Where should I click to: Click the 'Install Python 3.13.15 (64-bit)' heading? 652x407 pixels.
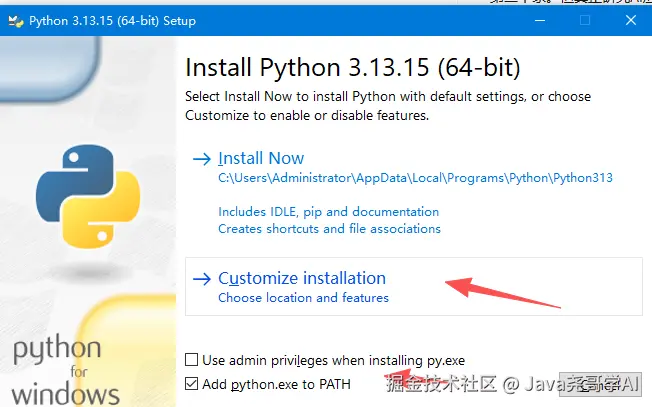(x=353, y=67)
